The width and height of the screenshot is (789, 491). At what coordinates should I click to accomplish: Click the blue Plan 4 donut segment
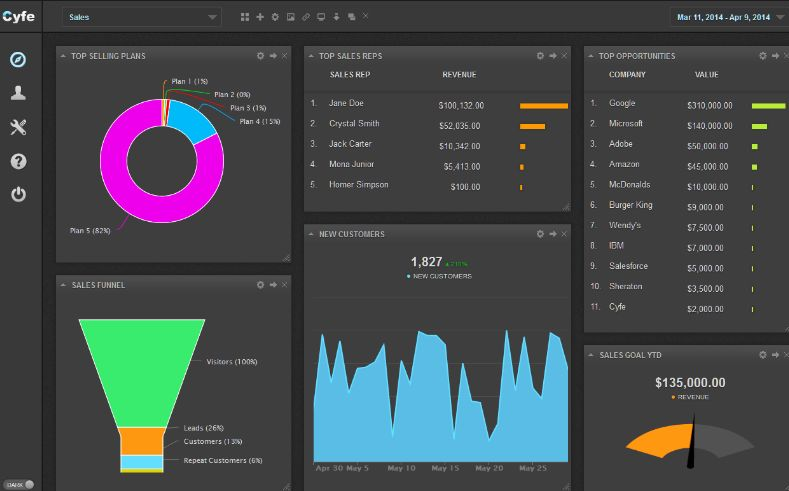194,121
